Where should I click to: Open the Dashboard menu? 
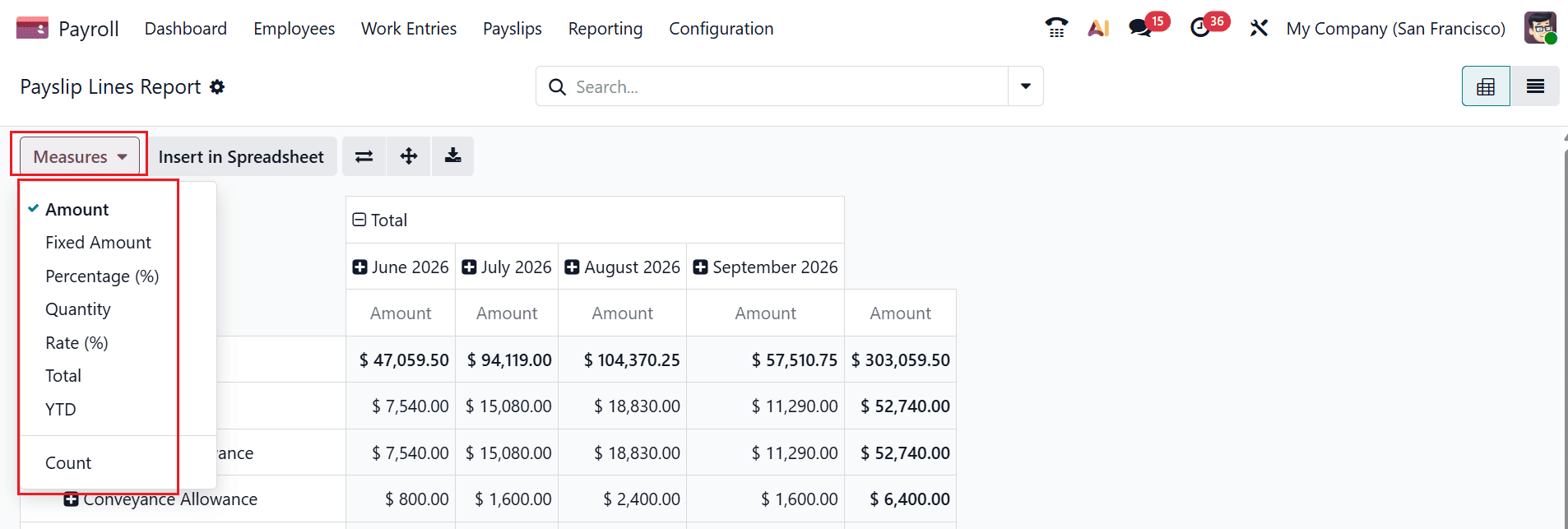coord(186,28)
